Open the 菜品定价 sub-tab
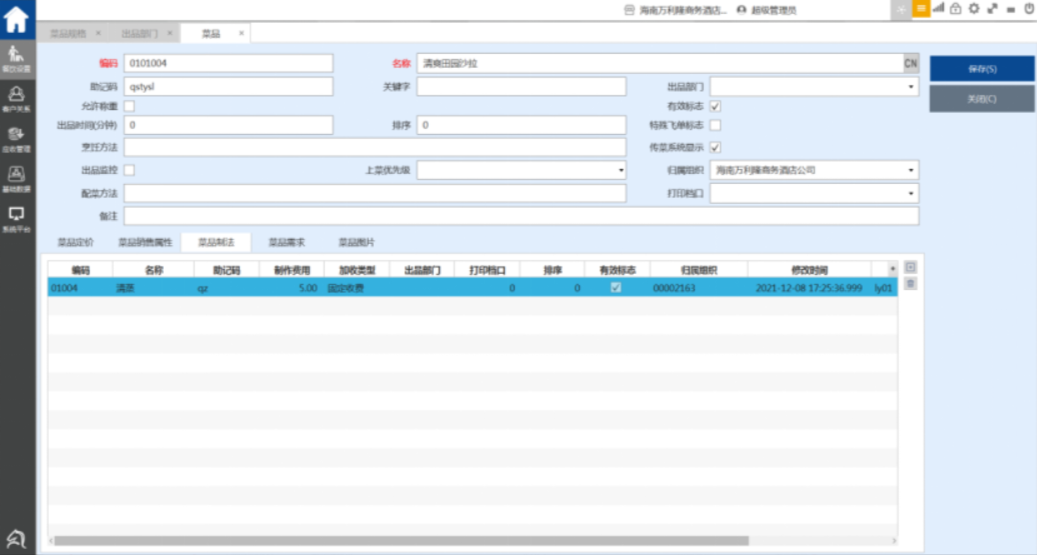 click(x=75, y=243)
